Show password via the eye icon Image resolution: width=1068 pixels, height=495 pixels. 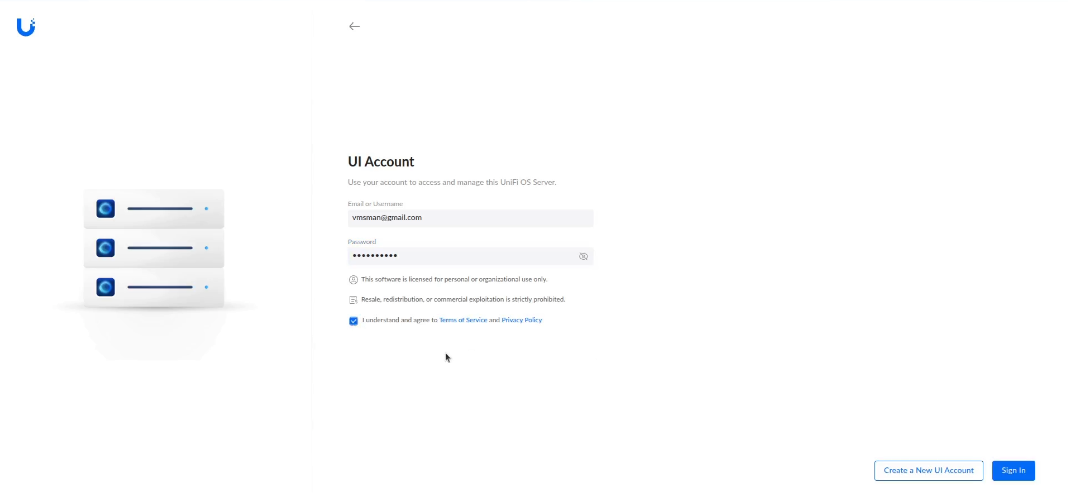point(583,257)
